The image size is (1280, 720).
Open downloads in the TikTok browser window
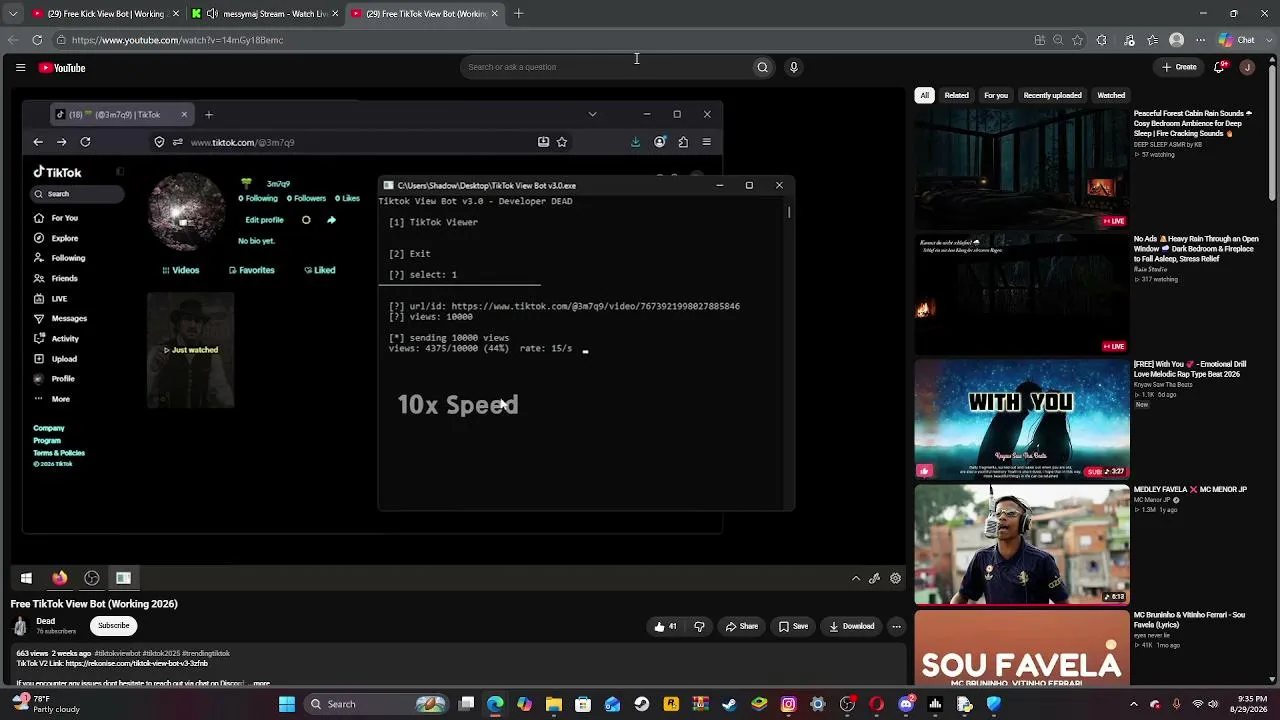[635, 142]
